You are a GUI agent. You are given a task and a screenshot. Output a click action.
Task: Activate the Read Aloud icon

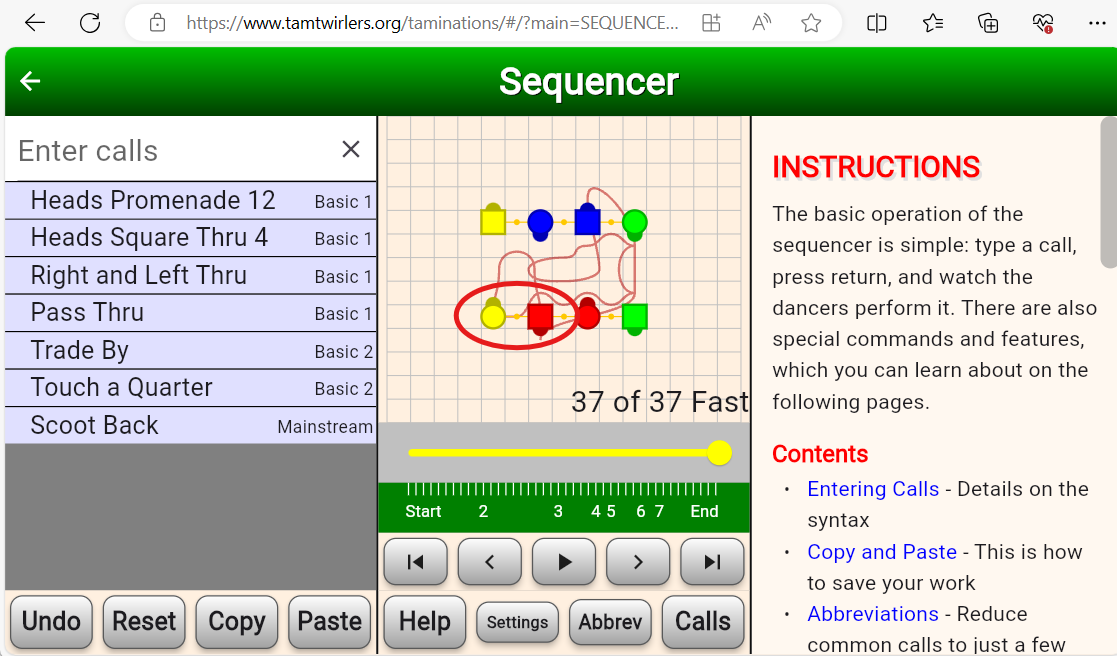coord(761,24)
